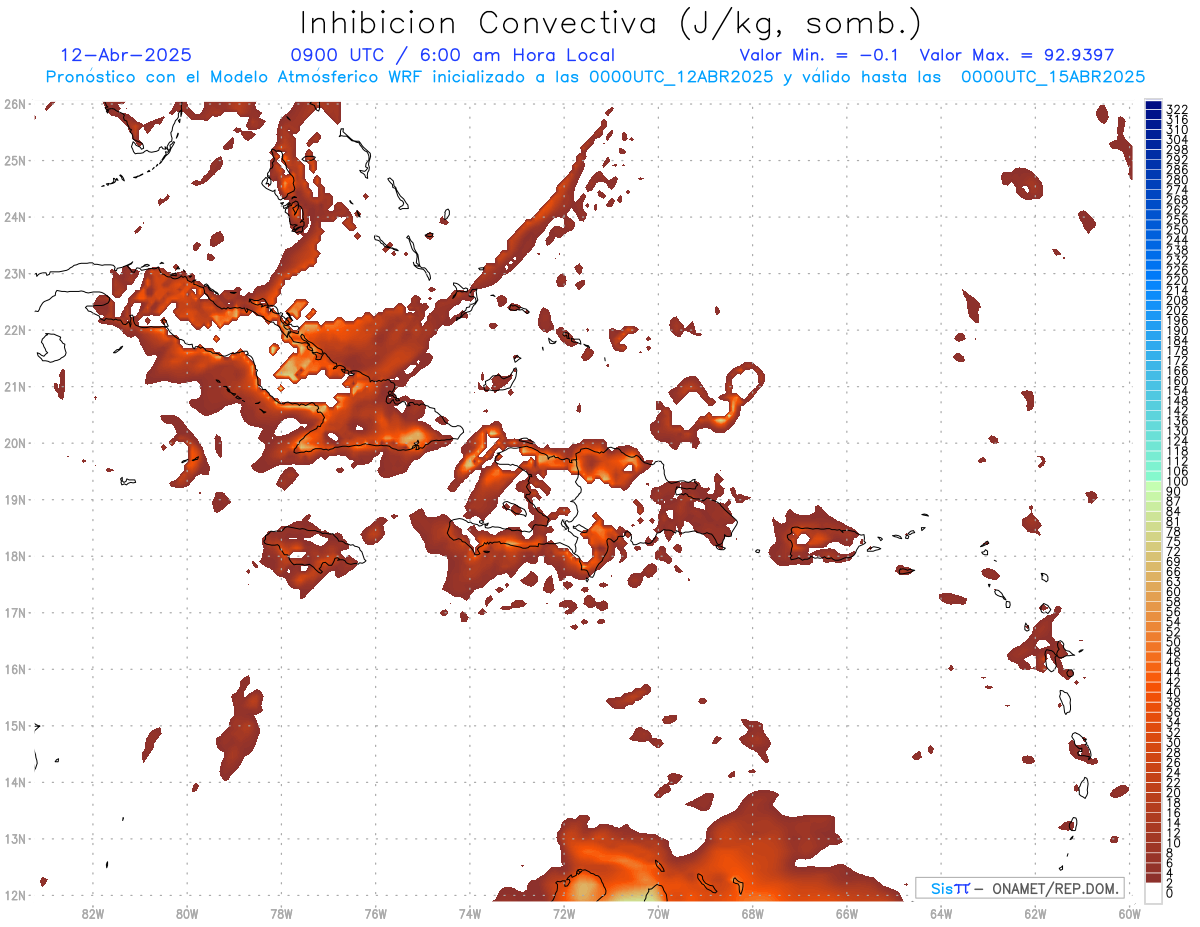Click the 64W longitude label
1200x927 pixels.
pos(940,913)
